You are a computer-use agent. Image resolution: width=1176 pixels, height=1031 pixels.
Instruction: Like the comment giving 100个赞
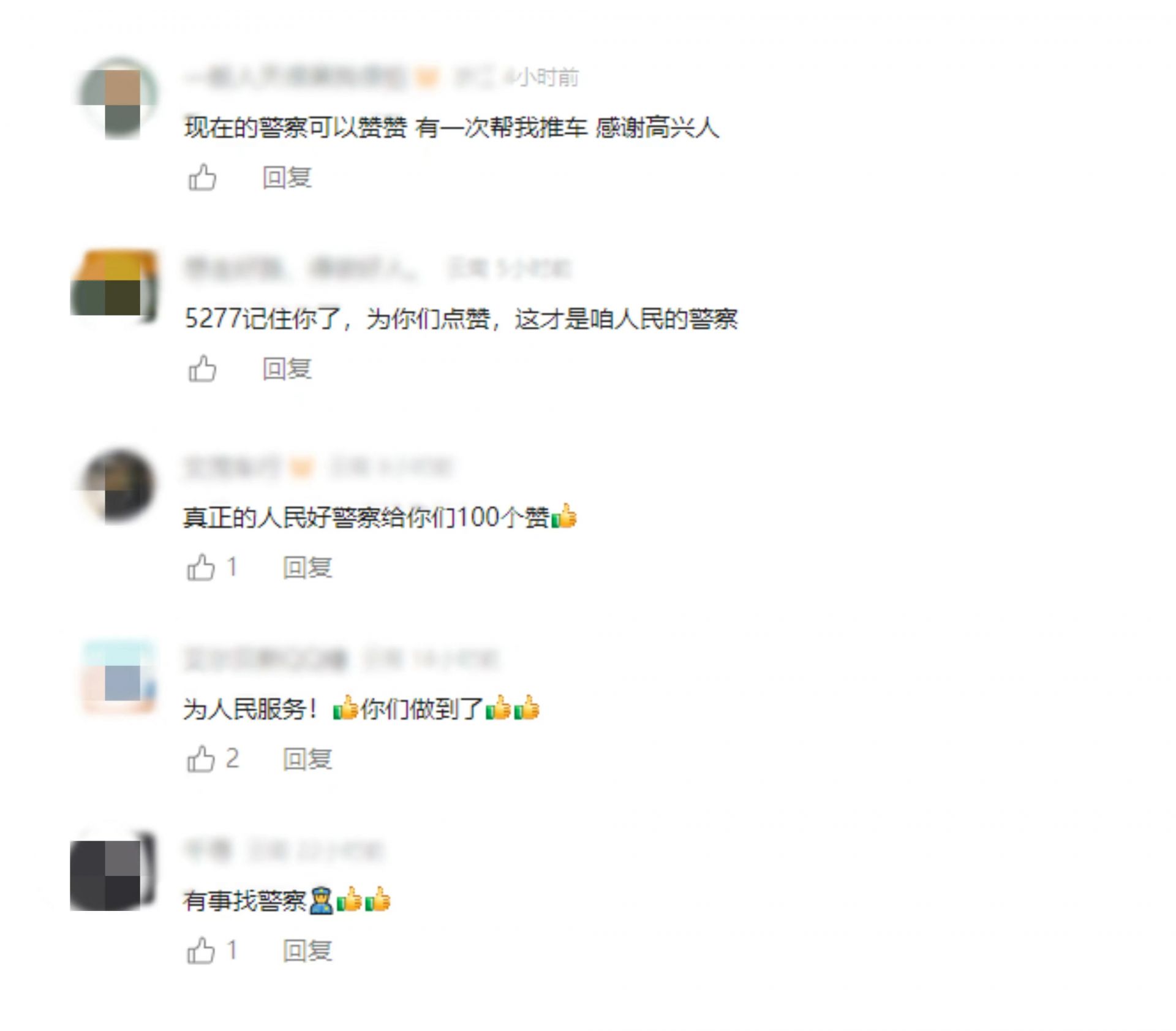201,567
